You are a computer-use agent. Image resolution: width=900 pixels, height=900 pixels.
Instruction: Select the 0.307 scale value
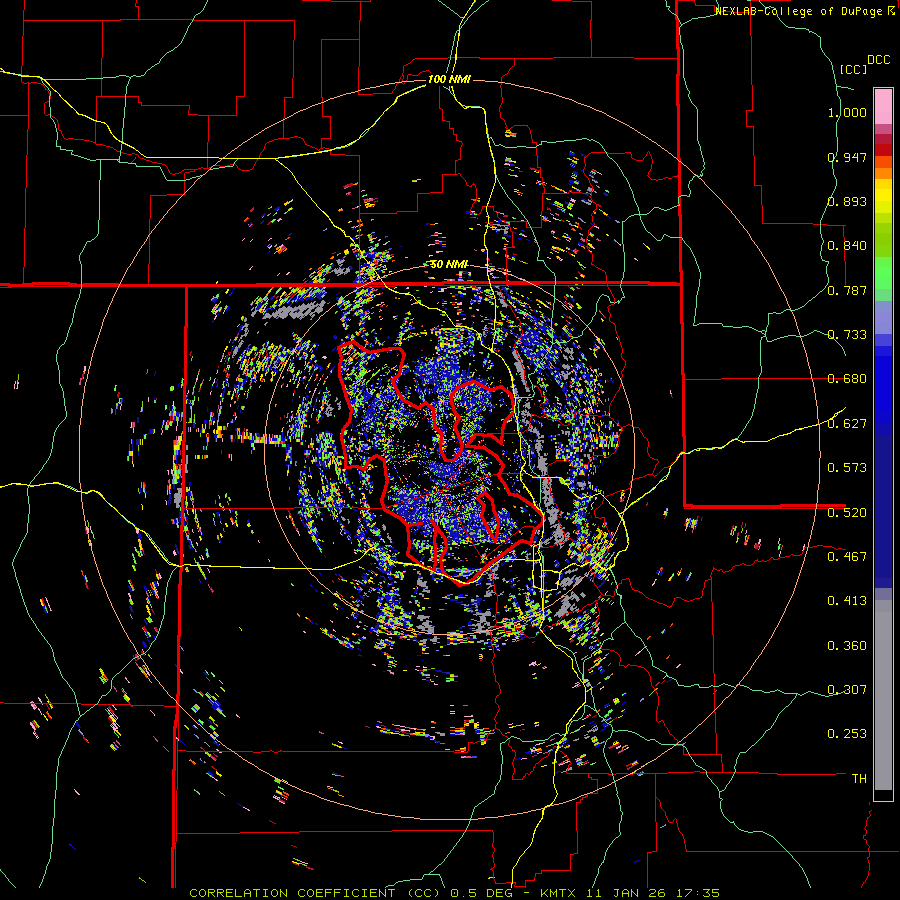coord(847,689)
